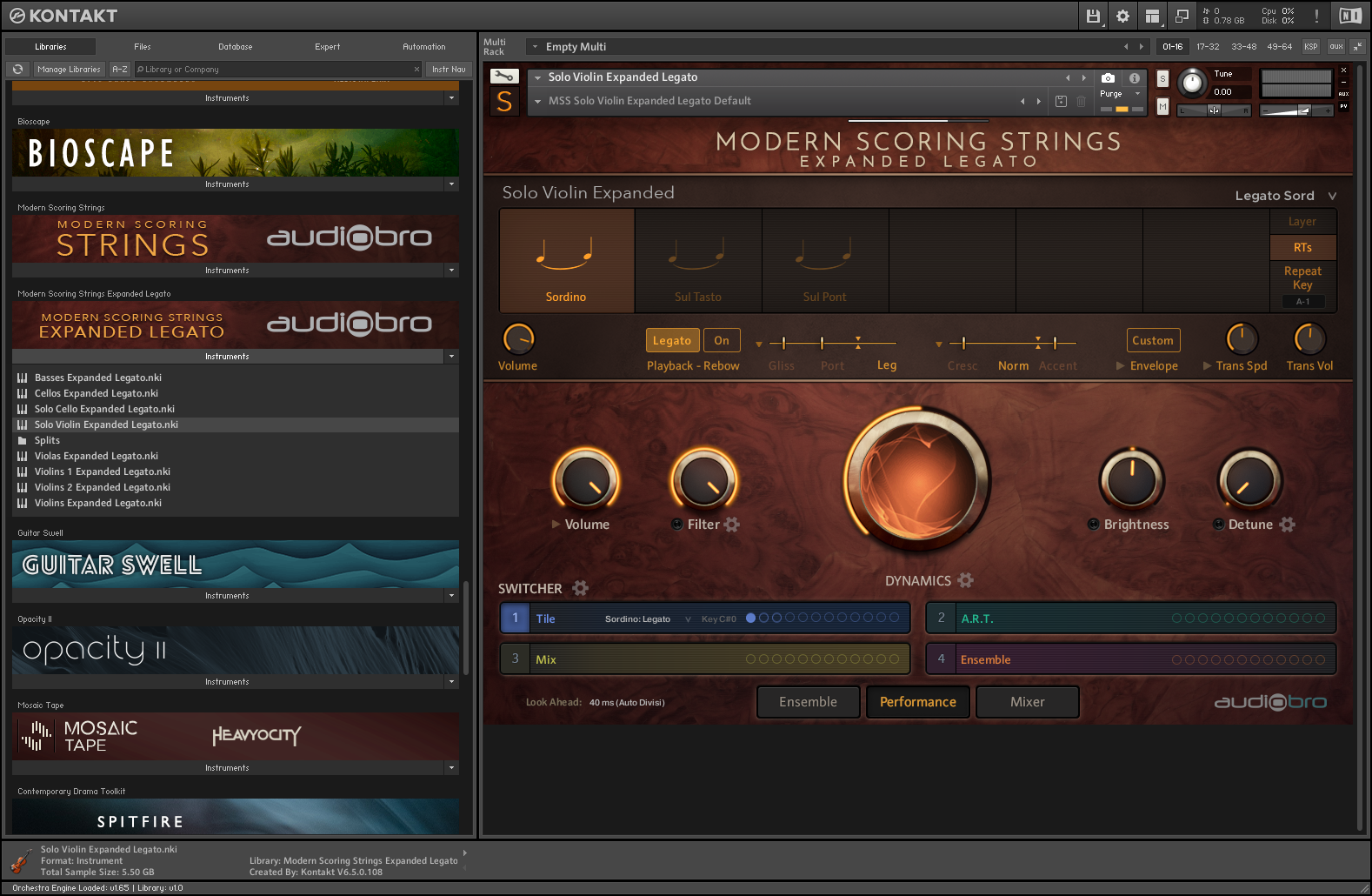Open the Mixer page tab
This screenshot has height=896, width=1372.
[1028, 702]
